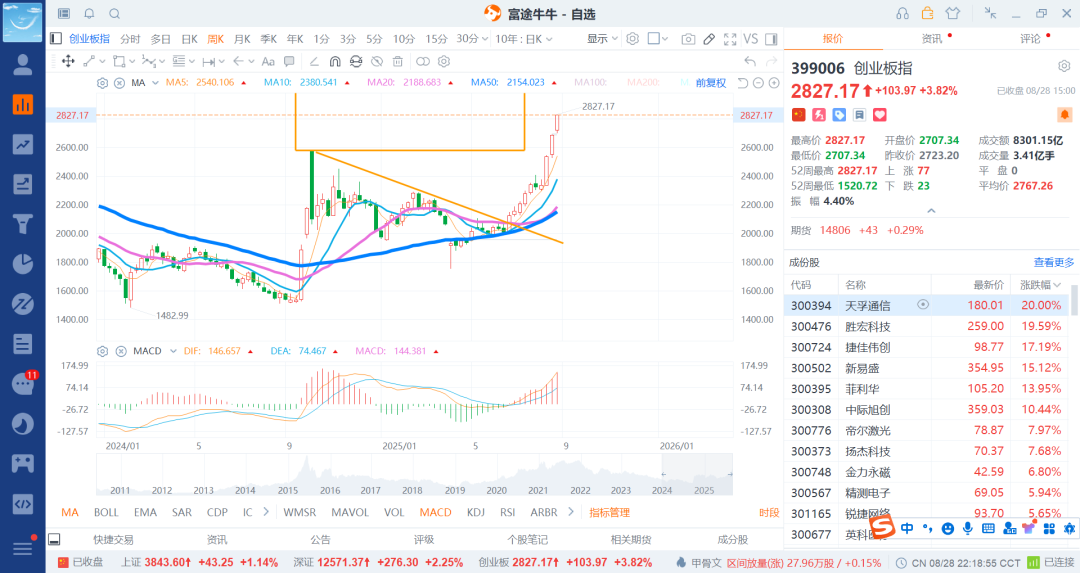The width and height of the screenshot is (1080, 573).
Task: Select 胜宏科技 row in constituents
Action: click(x=926, y=326)
